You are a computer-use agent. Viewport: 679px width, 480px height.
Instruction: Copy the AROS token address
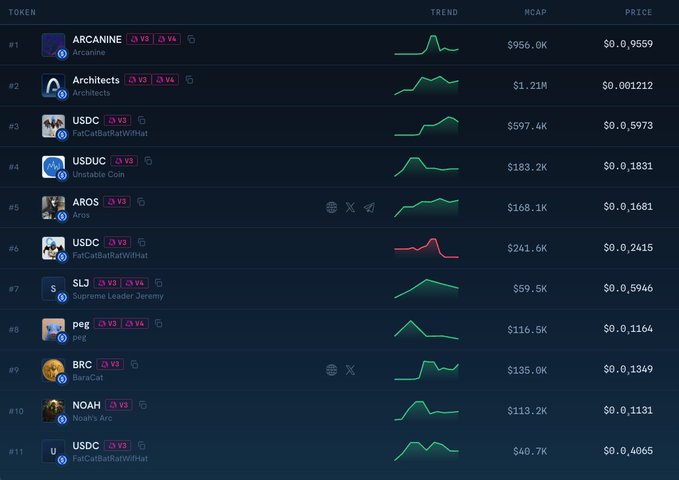141,201
